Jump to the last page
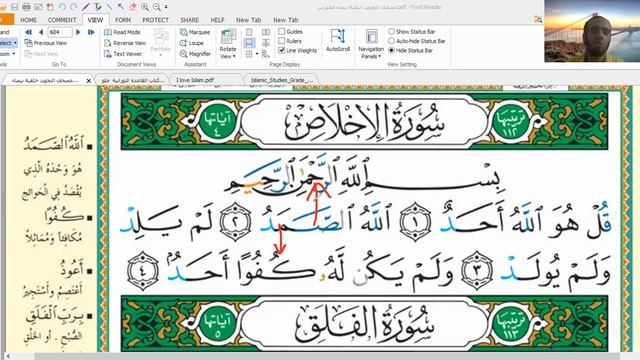The image size is (640, 360). 91,32
